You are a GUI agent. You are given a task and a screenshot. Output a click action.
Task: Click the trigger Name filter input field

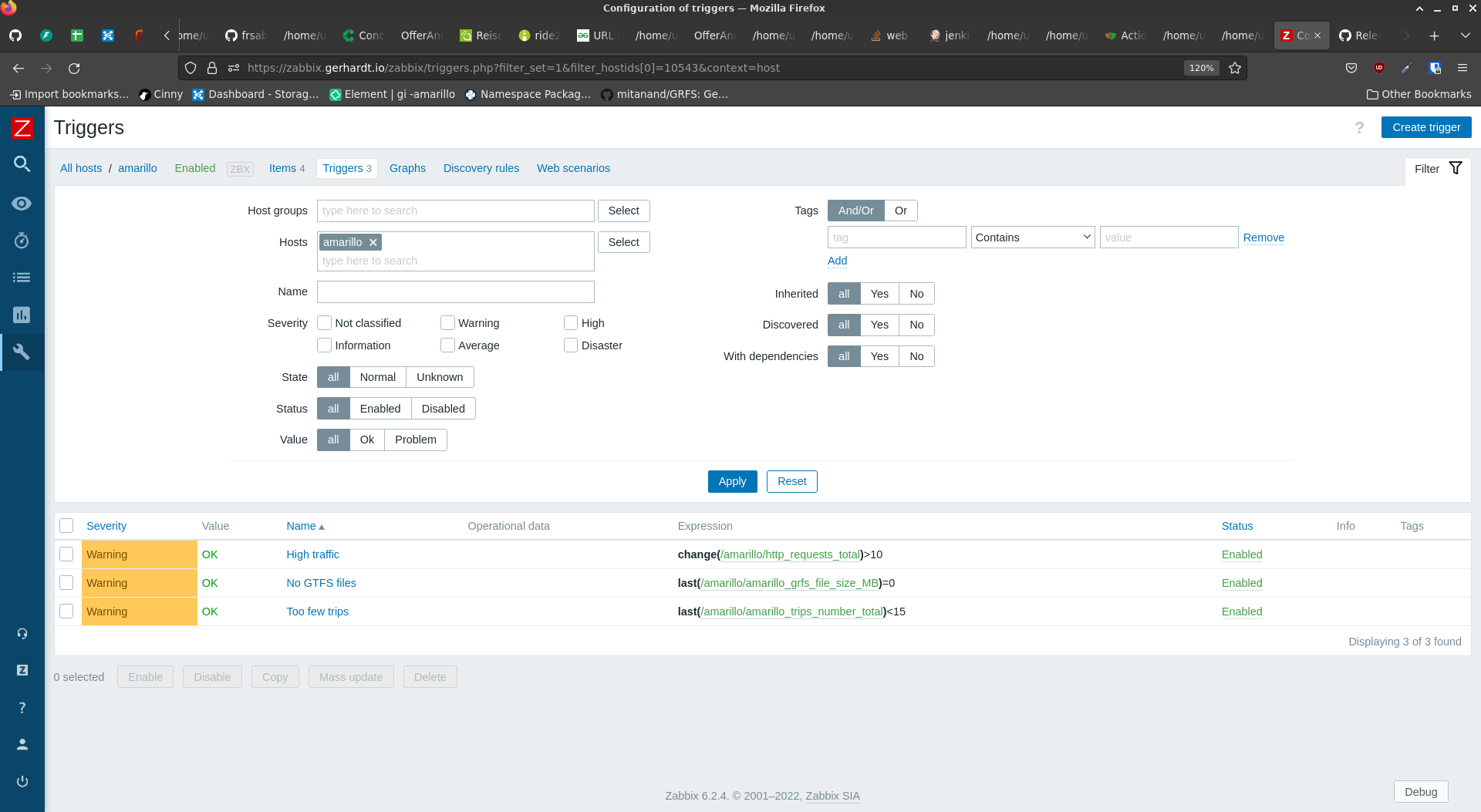[x=455, y=291]
